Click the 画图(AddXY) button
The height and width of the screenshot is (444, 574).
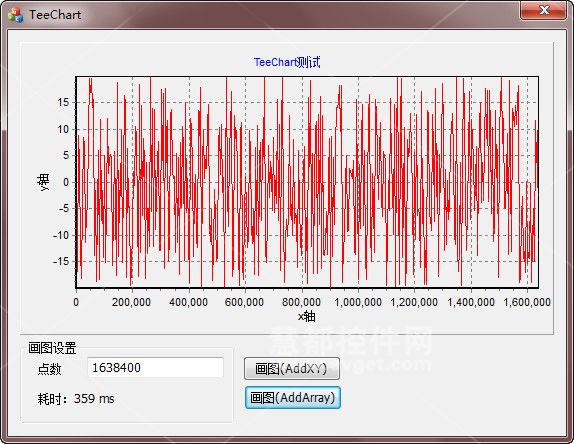coord(292,369)
